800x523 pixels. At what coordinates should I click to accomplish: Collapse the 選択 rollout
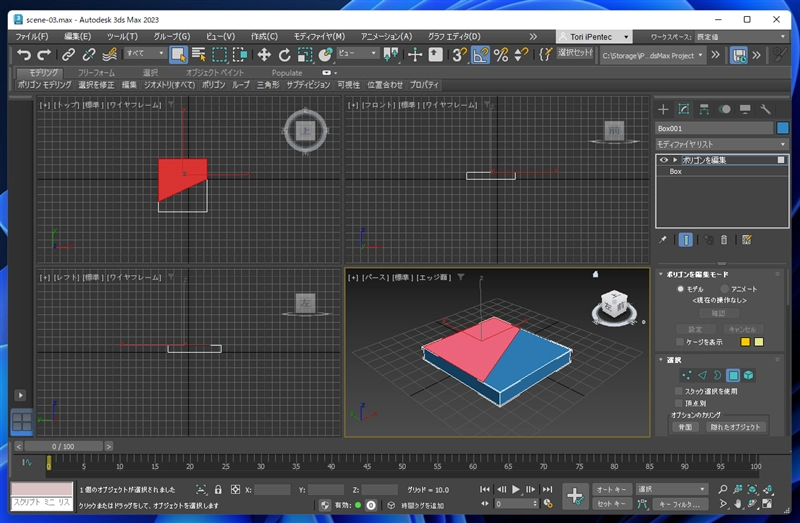point(661,360)
